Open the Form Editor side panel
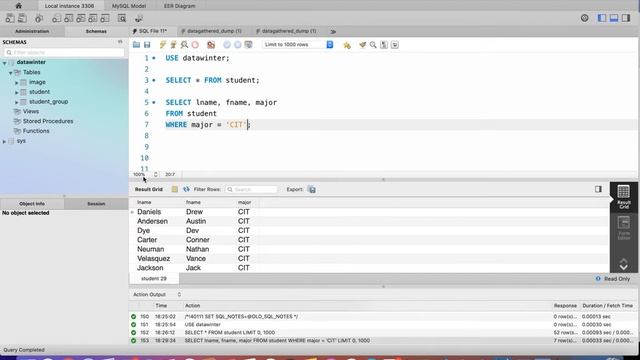This screenshot has height=360, width=640. tap(623, 229)
